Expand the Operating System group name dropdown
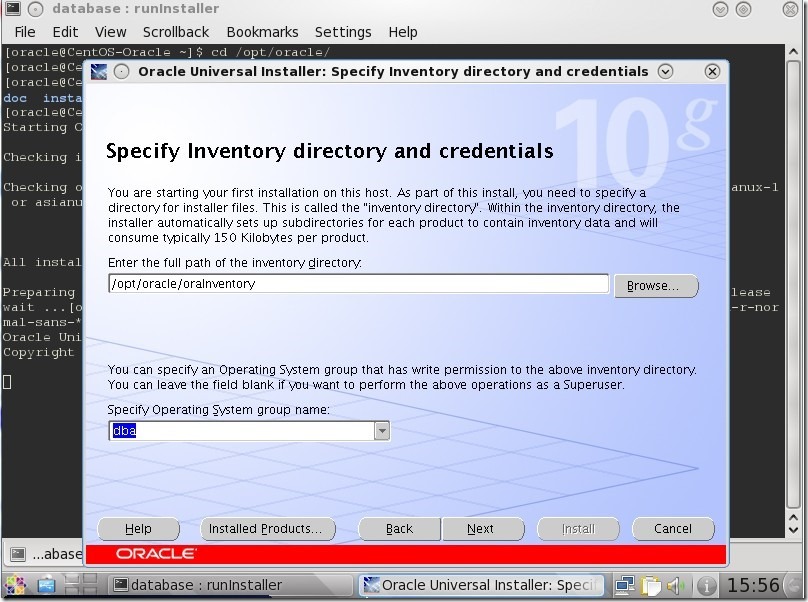 (381, 431)
